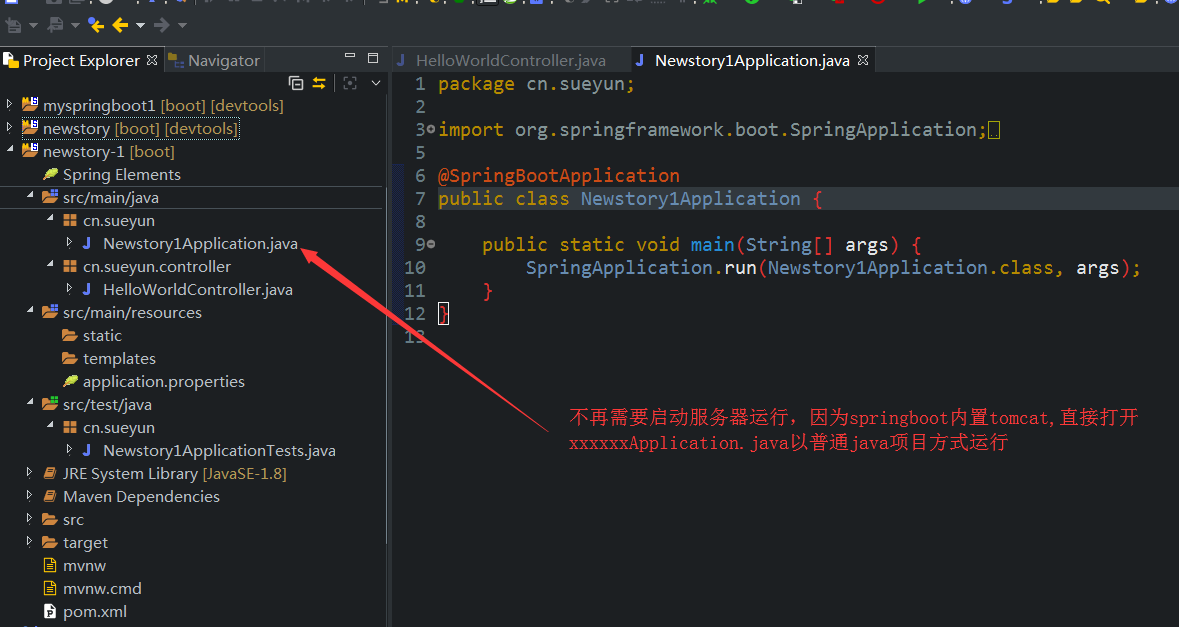Collapse the src/main/resources folder

coord(30,310)
